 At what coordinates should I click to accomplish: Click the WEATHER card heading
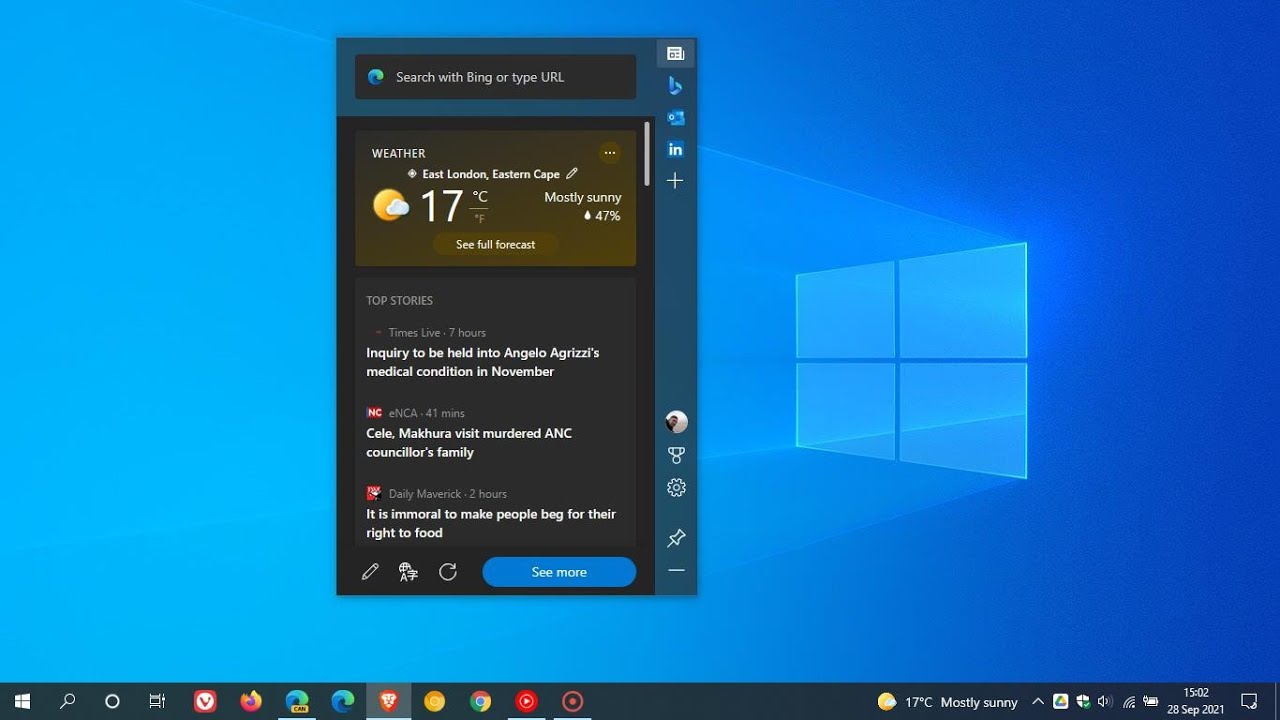point(398,153)
